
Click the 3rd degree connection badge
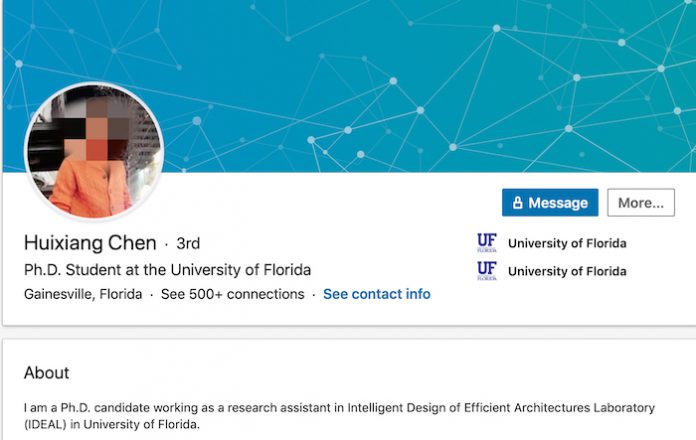coord(188,243)
